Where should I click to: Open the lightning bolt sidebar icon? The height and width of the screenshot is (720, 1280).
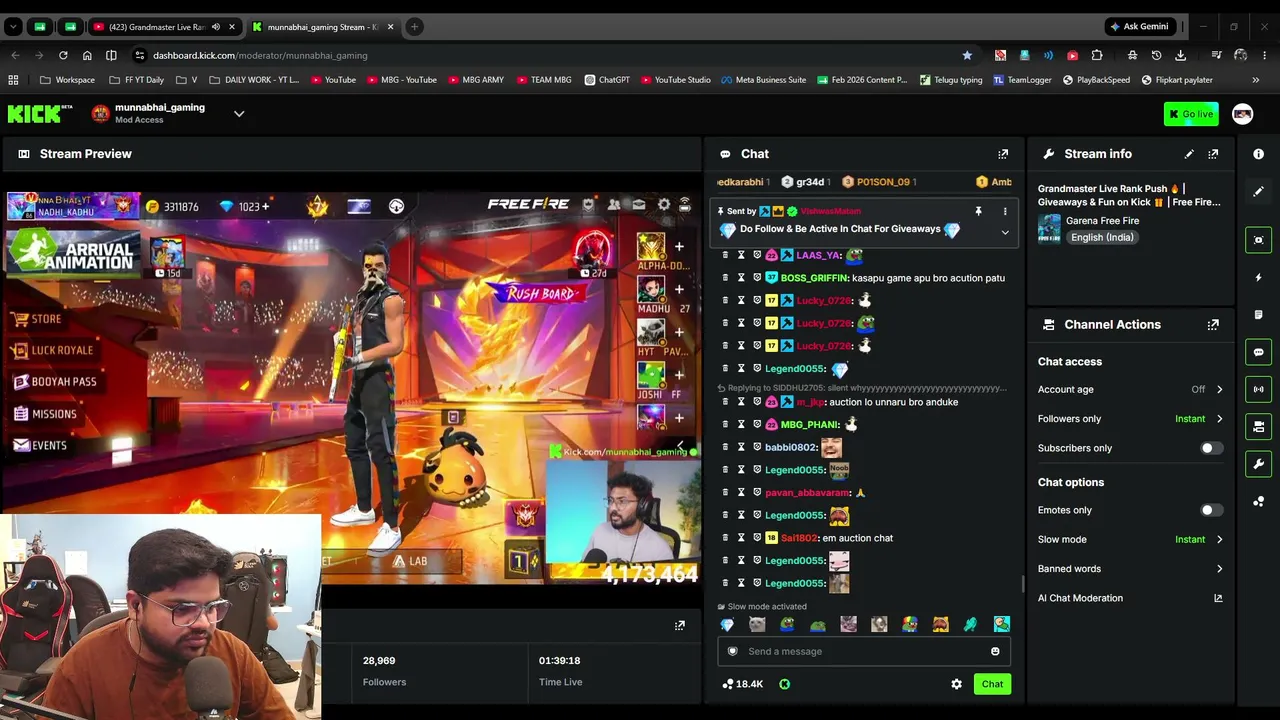1259,277
